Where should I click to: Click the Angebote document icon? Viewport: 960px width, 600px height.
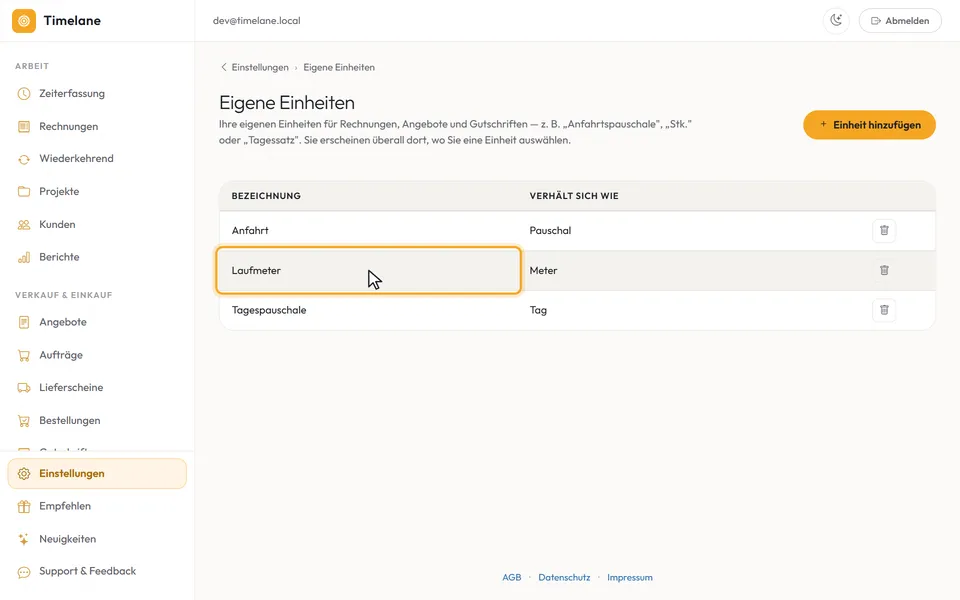pos(24,322)
